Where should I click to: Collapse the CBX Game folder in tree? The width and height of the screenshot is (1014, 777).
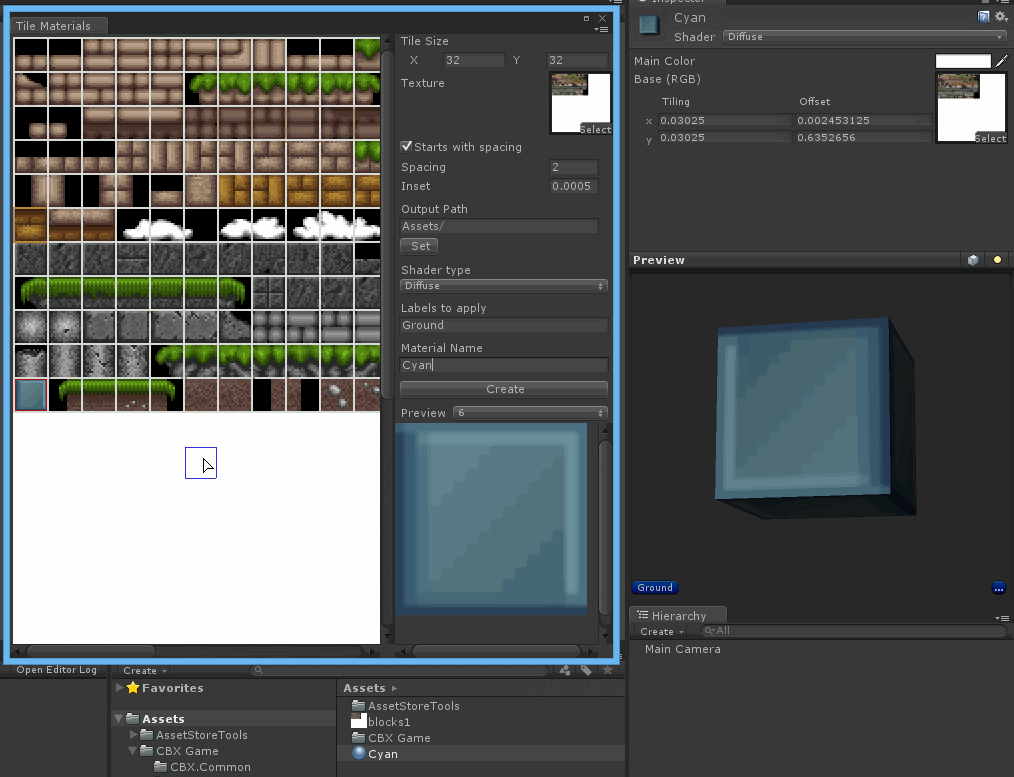click(x=133, y=751)
